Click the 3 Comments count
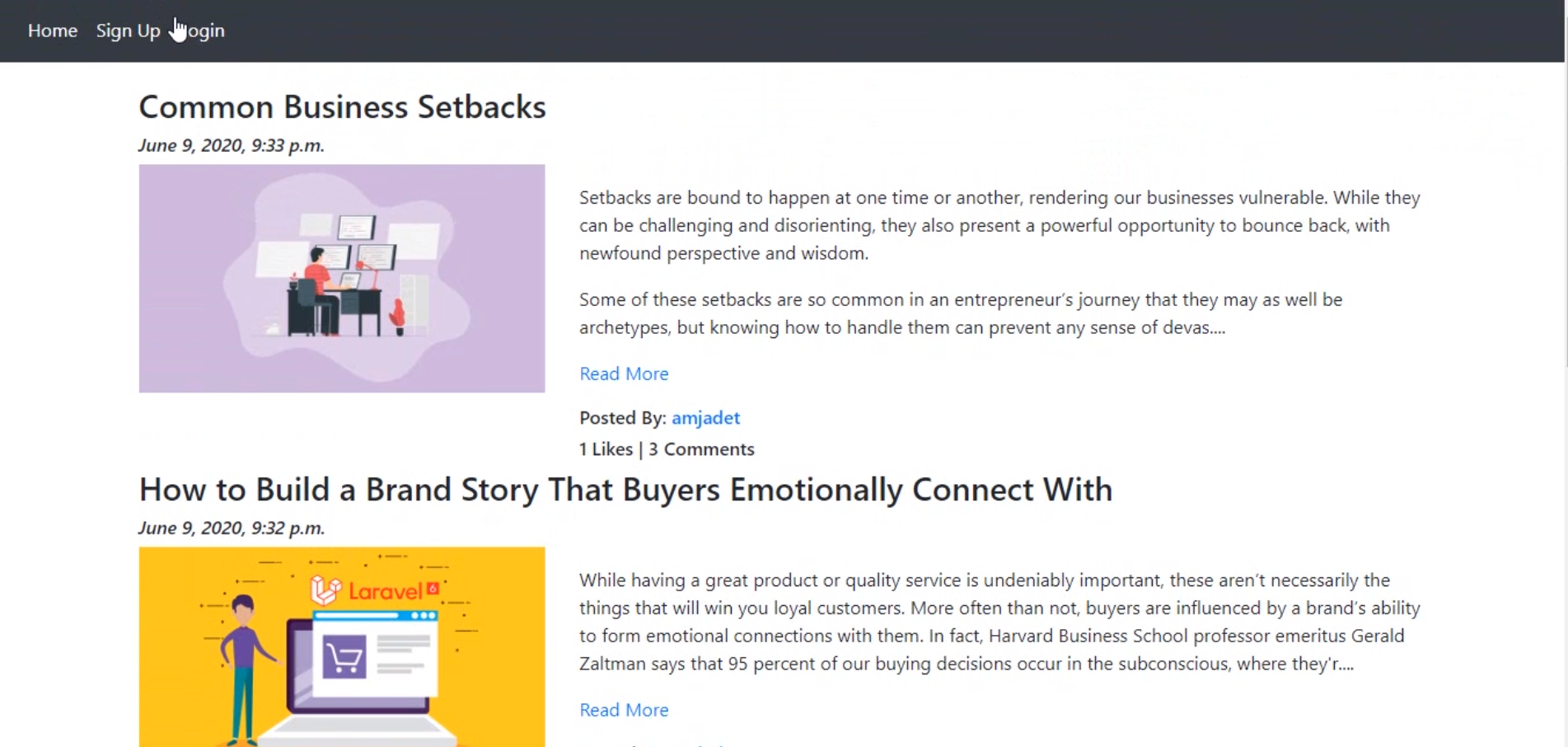Screen dimensions: 1568x747 click(701, 449)
